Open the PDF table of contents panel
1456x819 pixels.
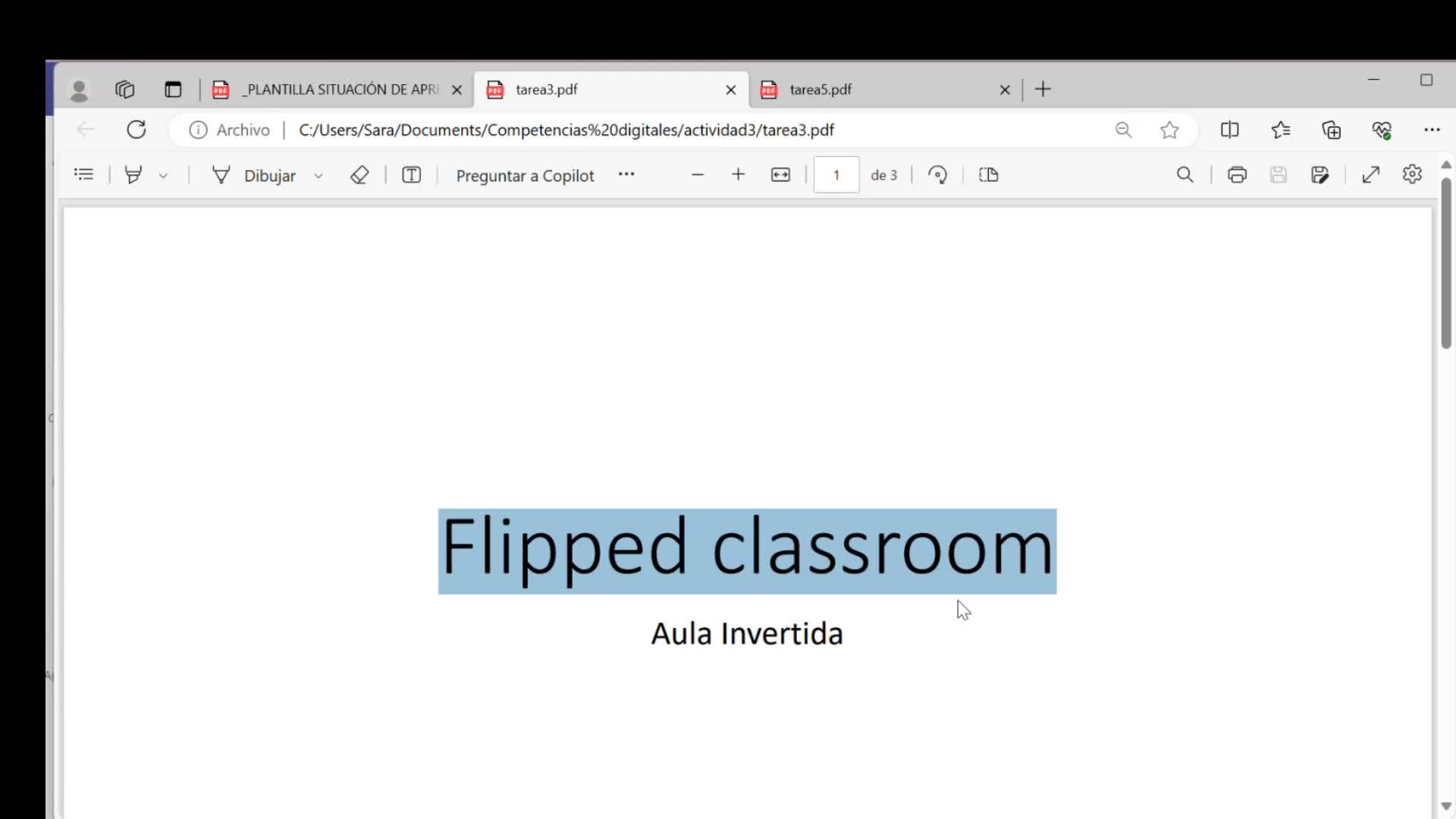83,175
